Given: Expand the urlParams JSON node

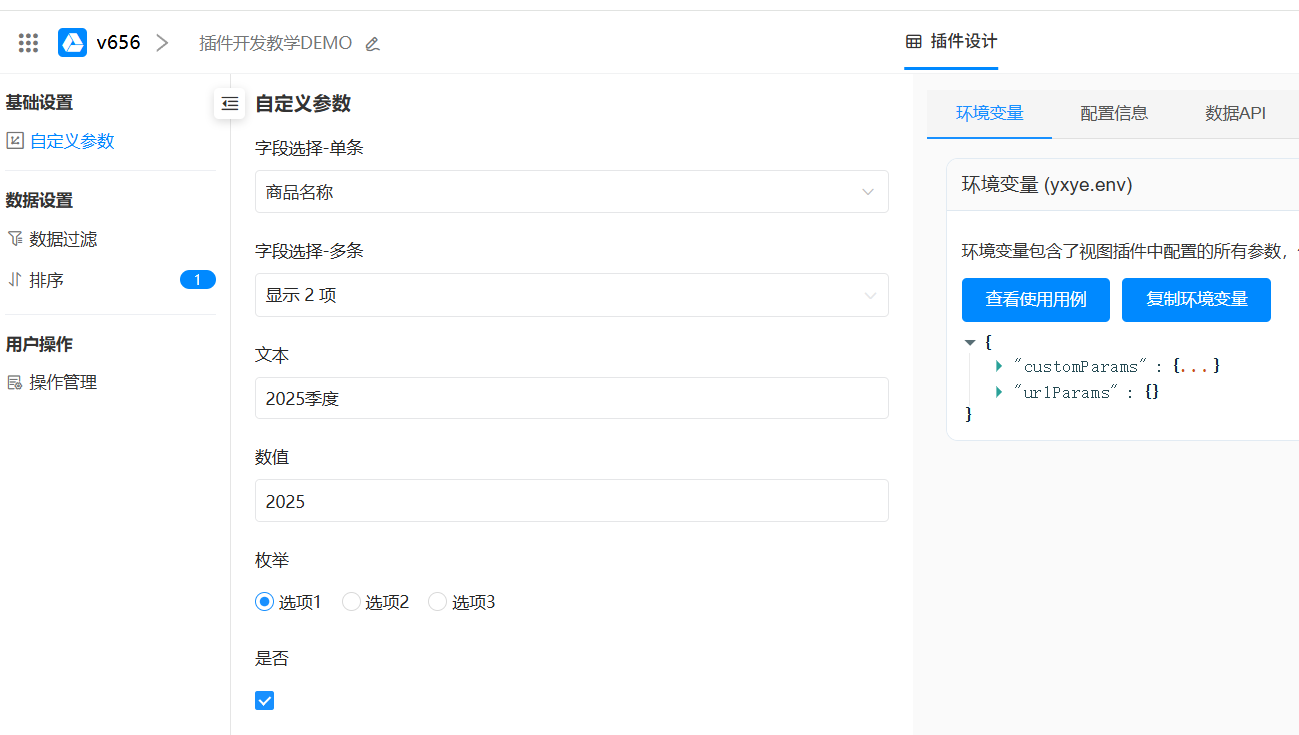Looking at the screenshot, I should 999,392.
